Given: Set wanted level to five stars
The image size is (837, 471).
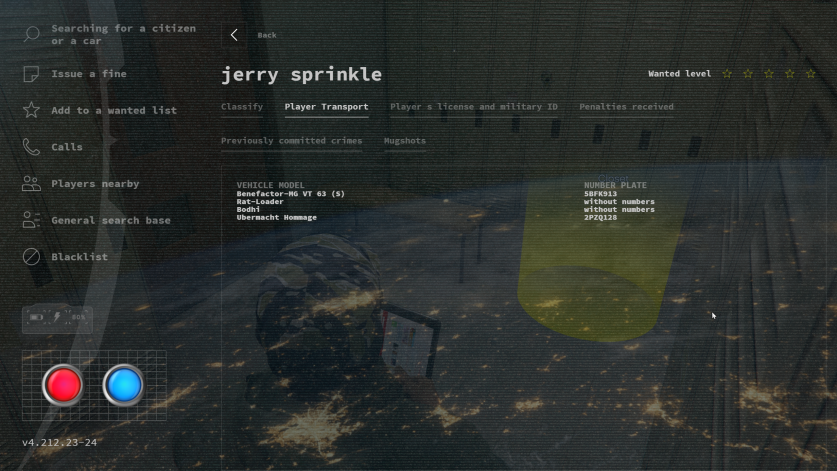Looking at the screenshot, I should point(810,74).
